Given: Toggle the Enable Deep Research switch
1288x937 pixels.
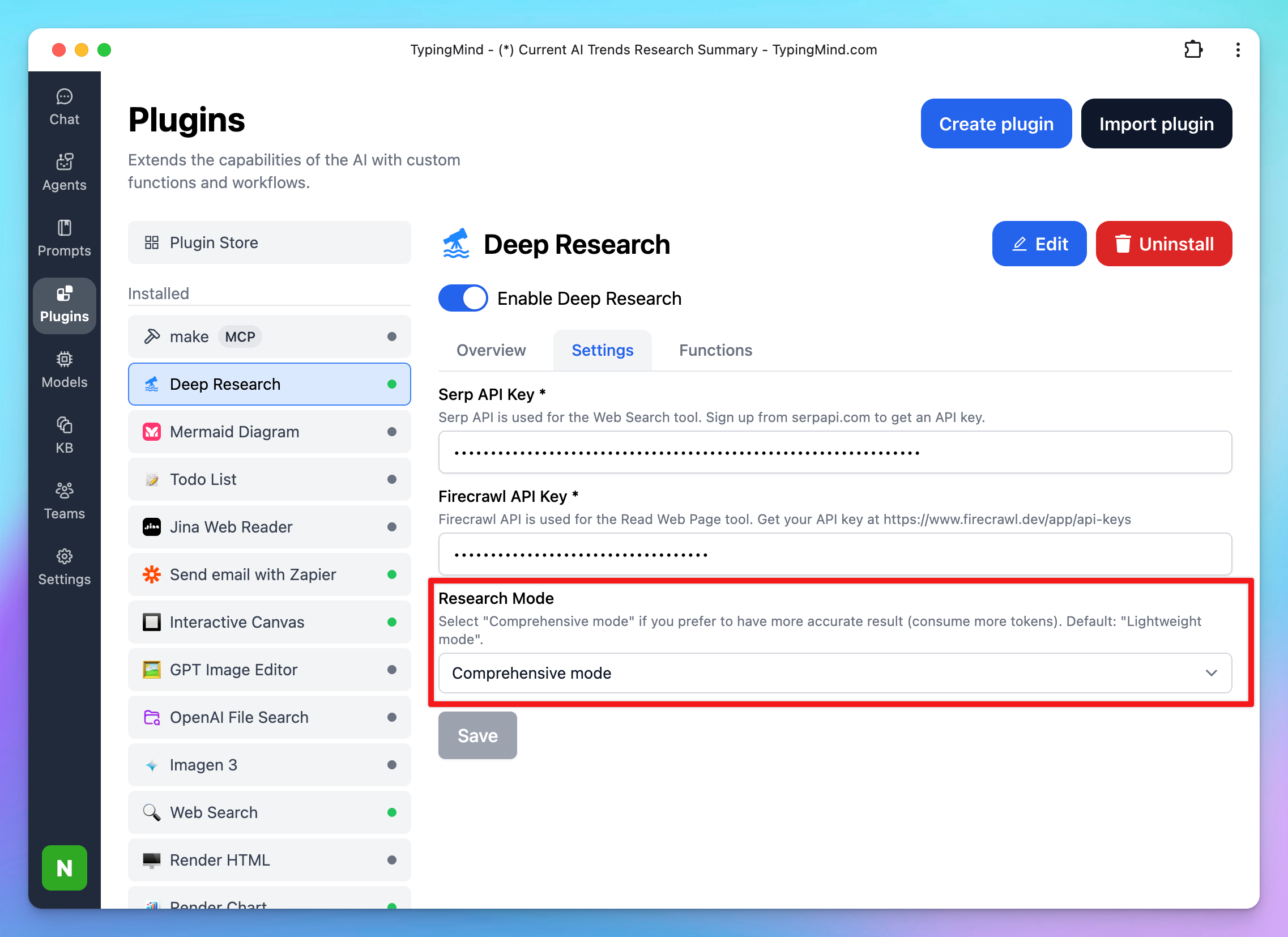Looking at the screenshot, I should coord(463,299).
